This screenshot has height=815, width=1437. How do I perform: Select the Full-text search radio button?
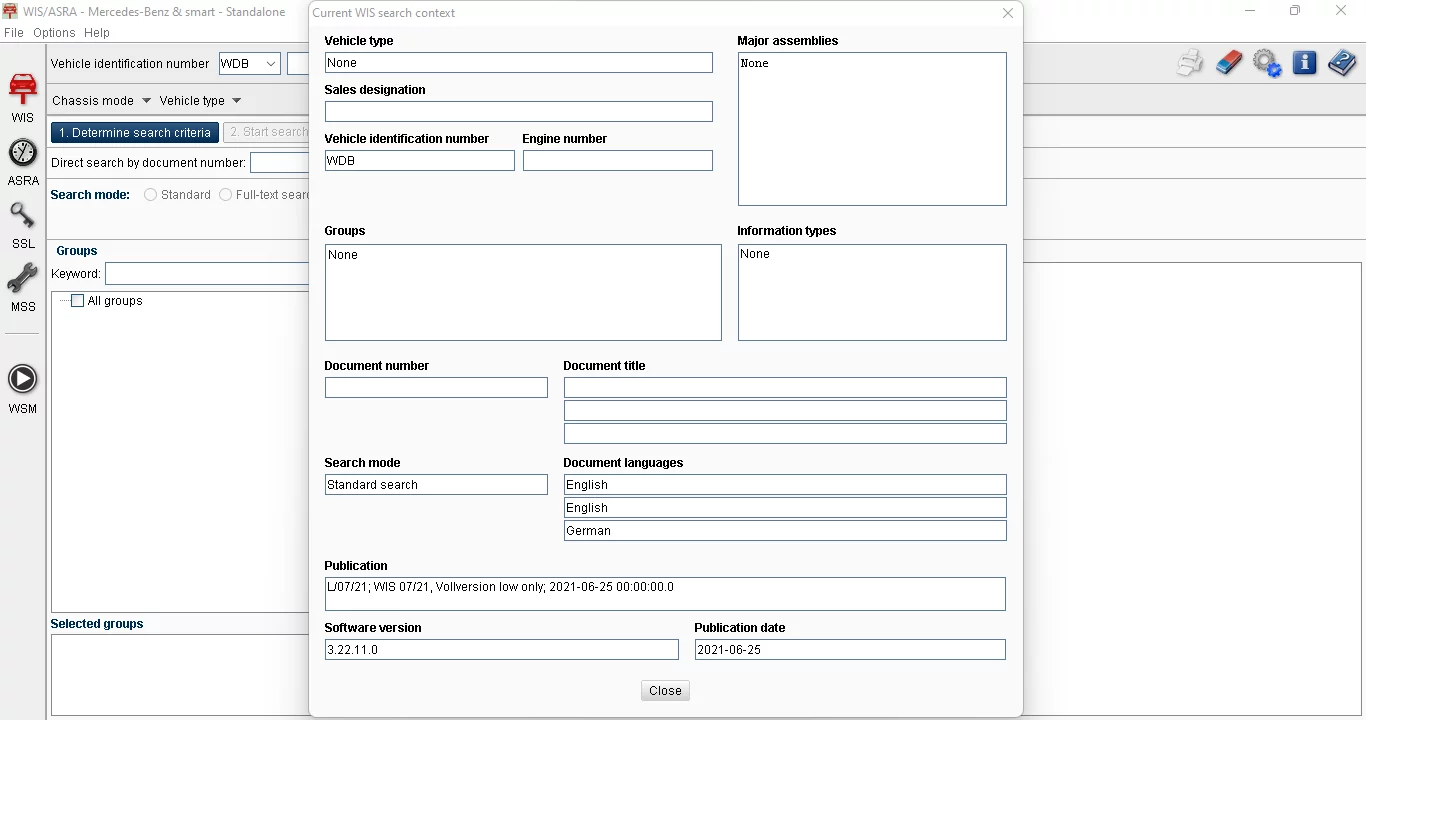pos(226,195)
